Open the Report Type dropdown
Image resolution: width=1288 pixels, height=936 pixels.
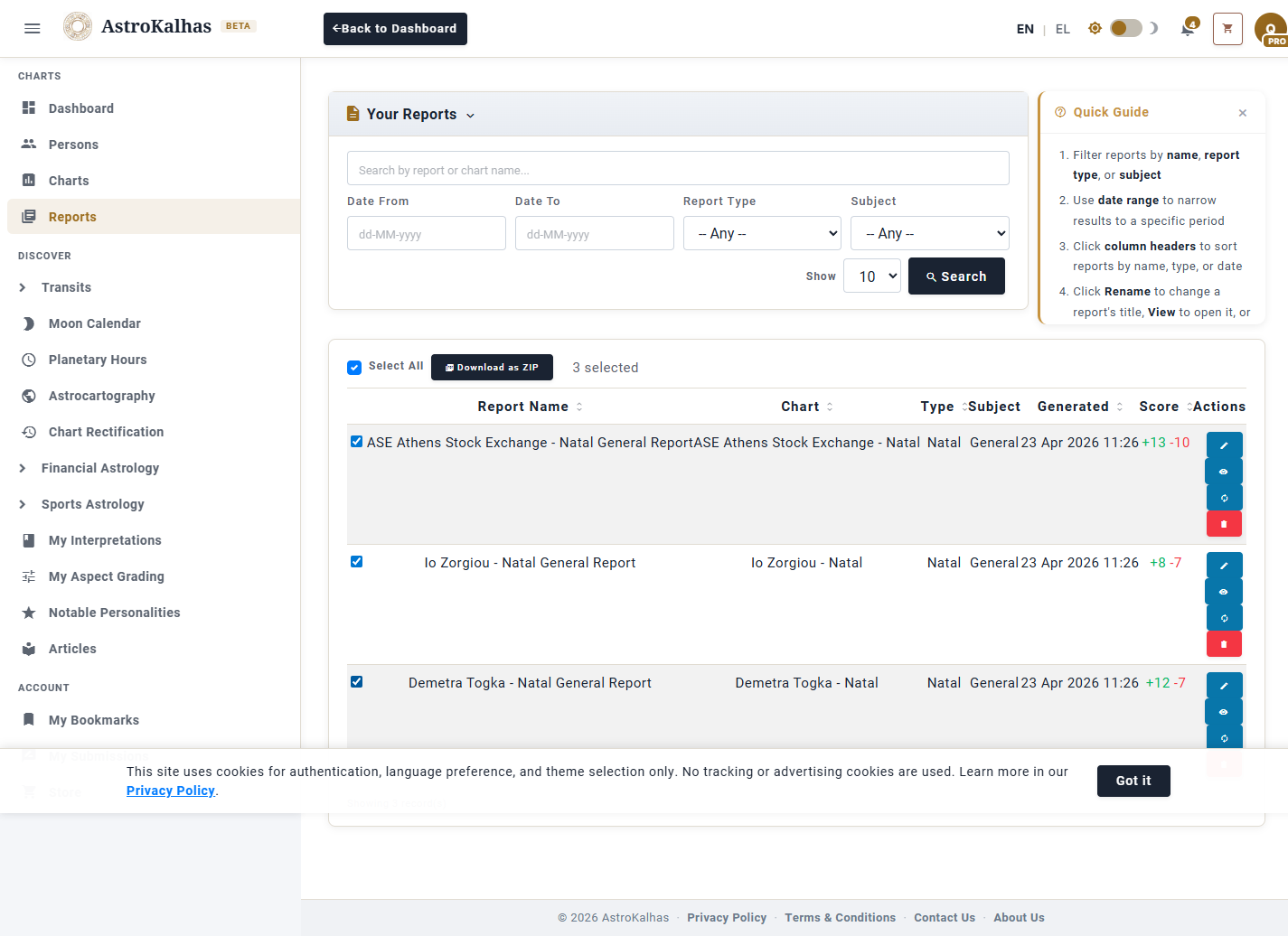pyautogui.click(x=762, y=233)
